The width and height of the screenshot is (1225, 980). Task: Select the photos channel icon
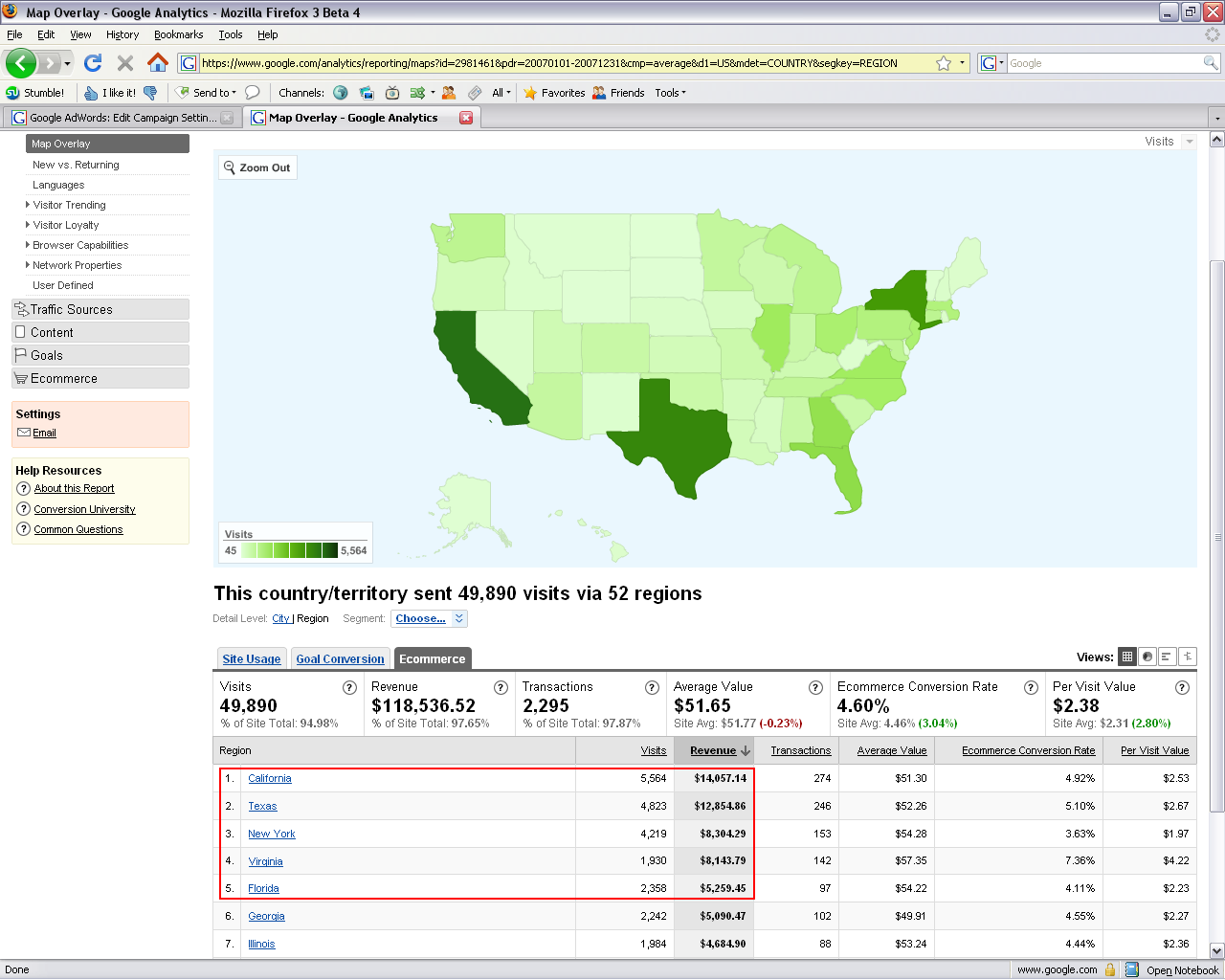pyautogui.click(x=367, y=93)
